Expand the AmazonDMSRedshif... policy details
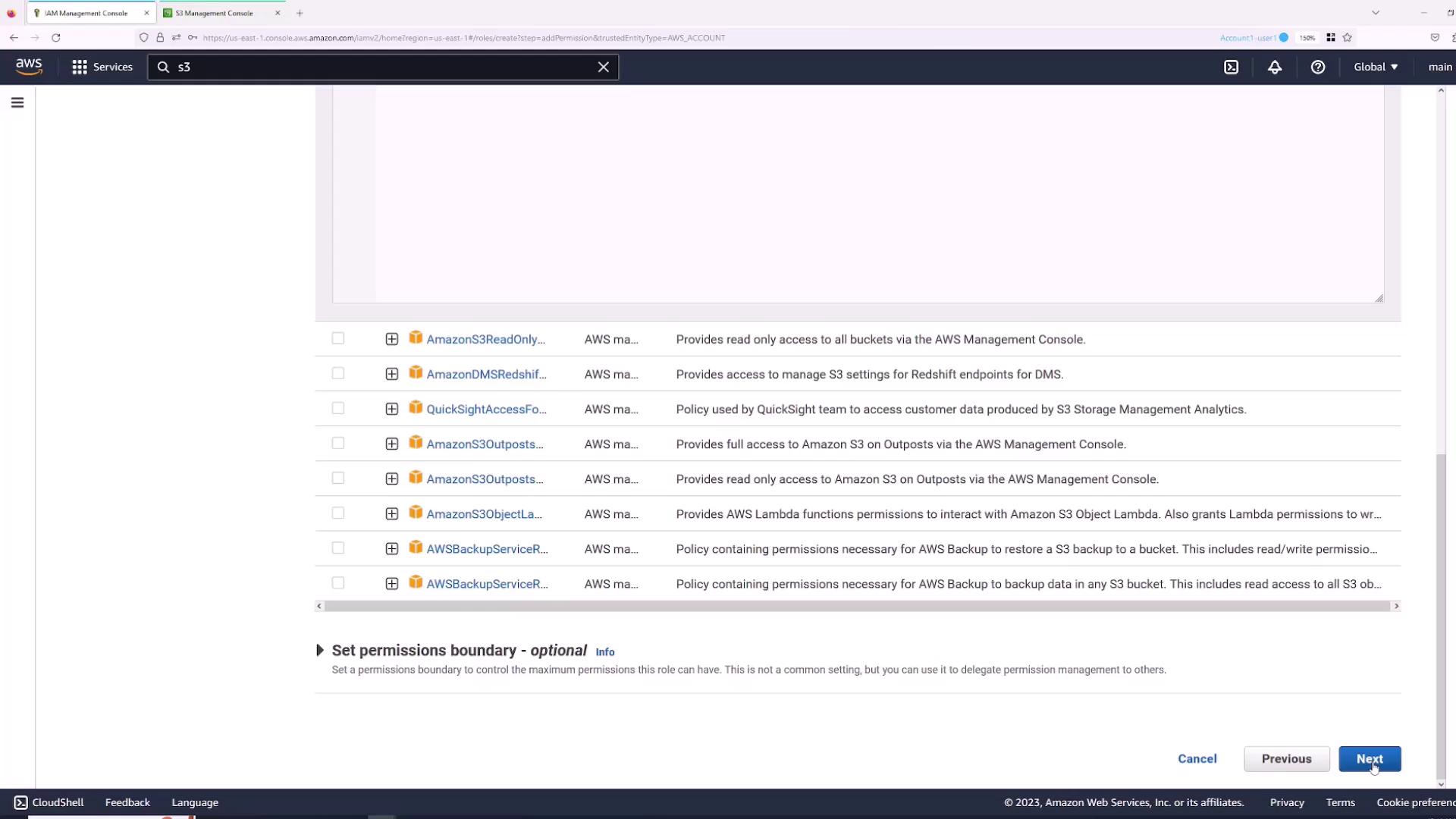1456x819 pixels. [x=391, y=374]
